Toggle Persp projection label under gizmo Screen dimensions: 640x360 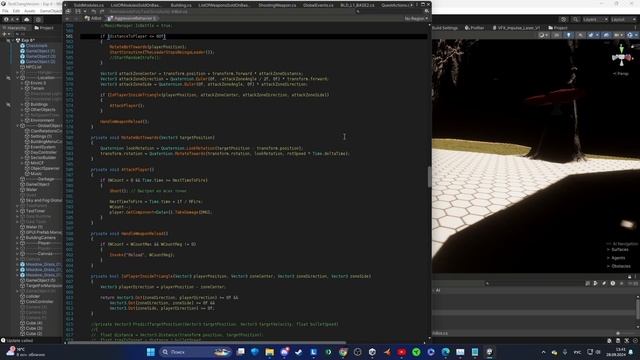click(620, 73)
